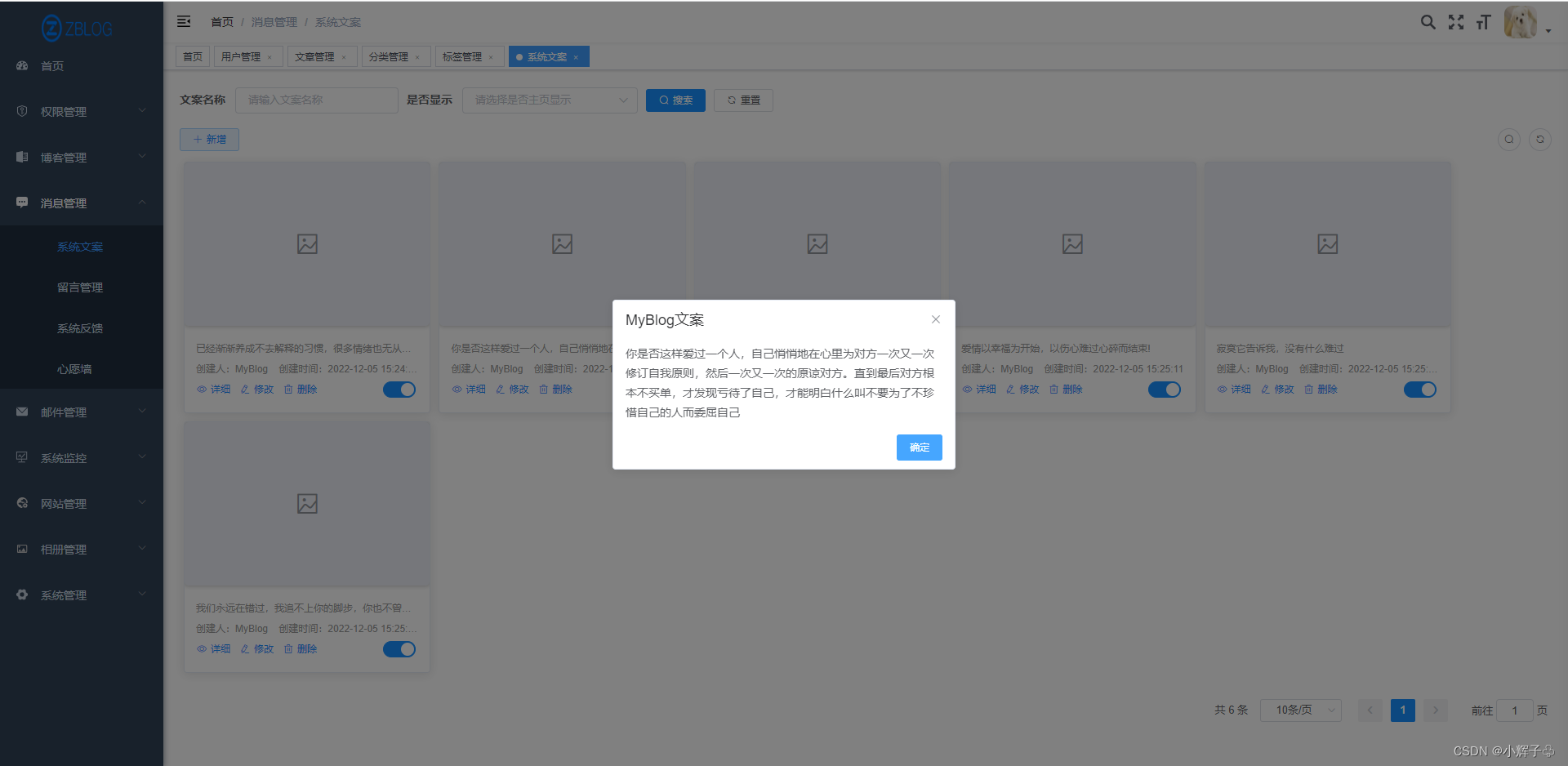Click the round hide-search icon at right
The image size is (1568, 766).
1509,140
